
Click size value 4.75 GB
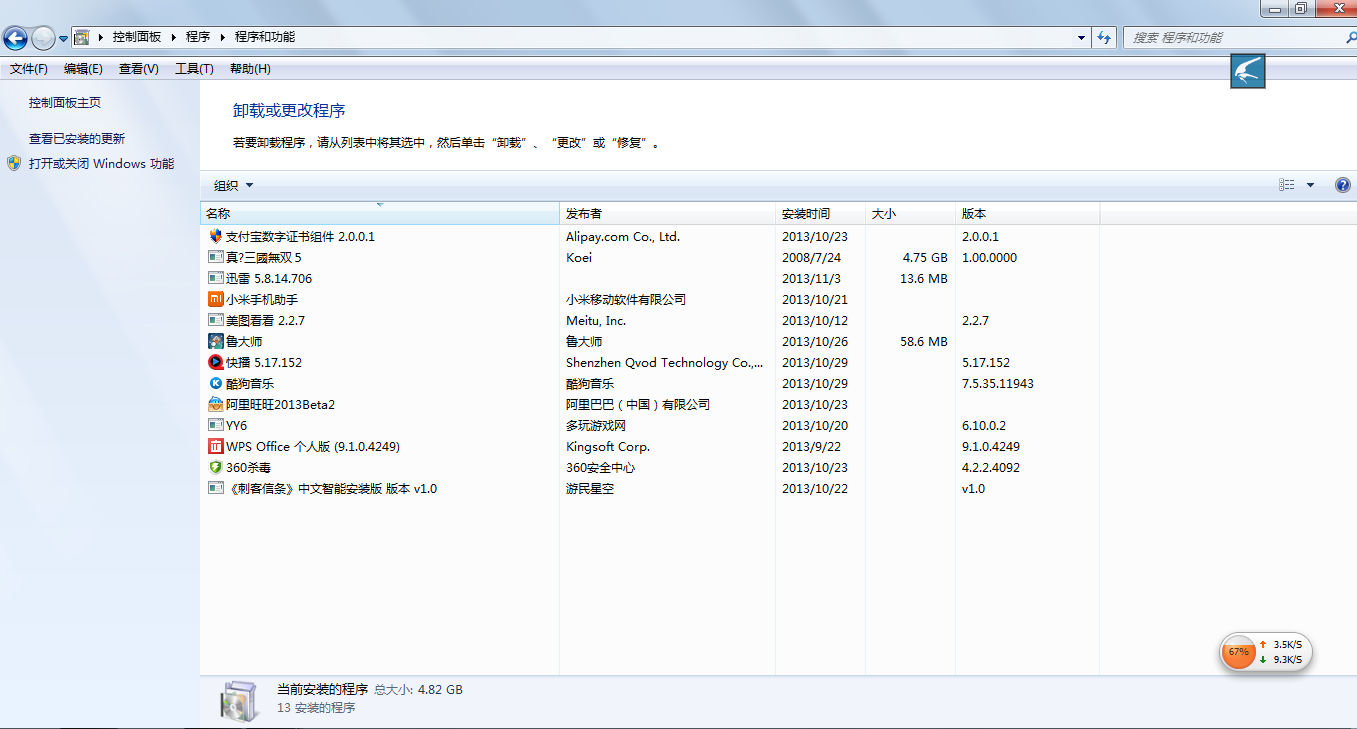925,258
